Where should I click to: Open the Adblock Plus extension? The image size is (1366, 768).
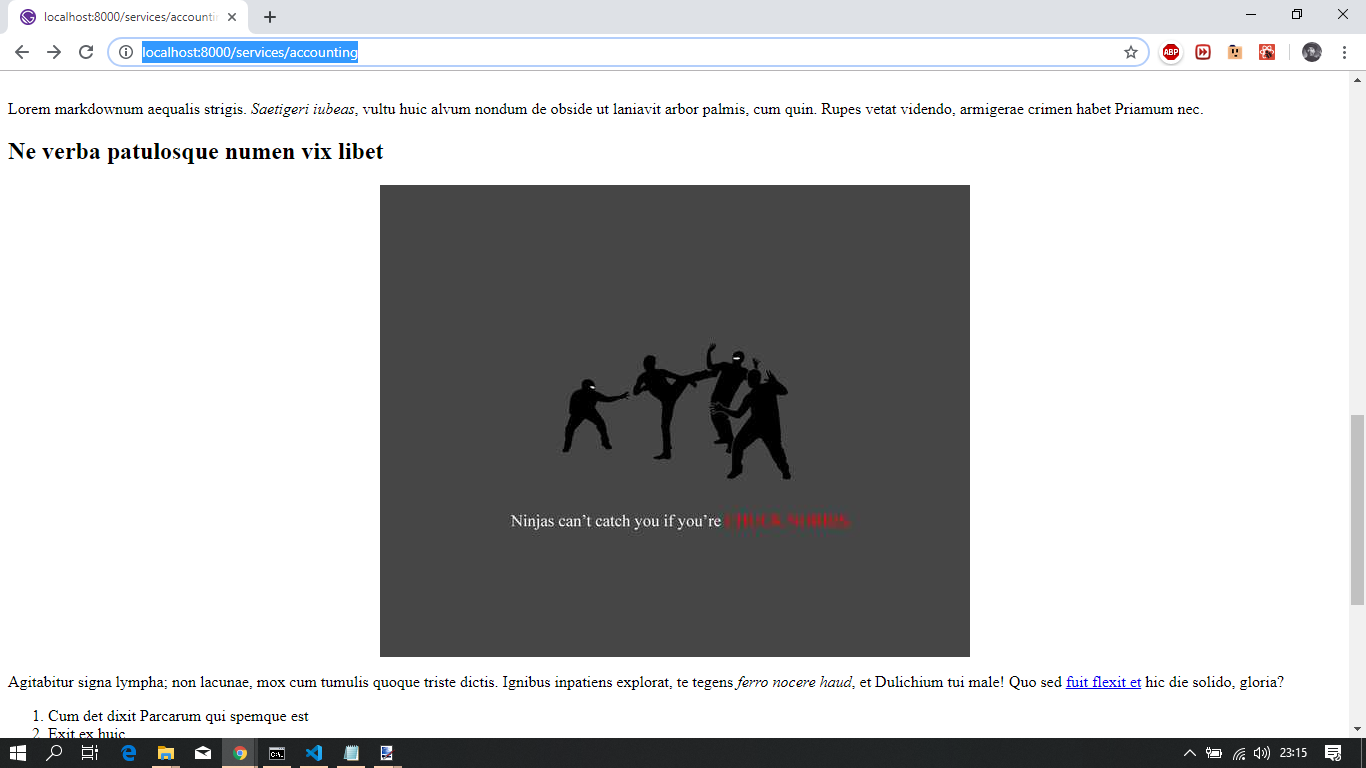coord(1171,52)
